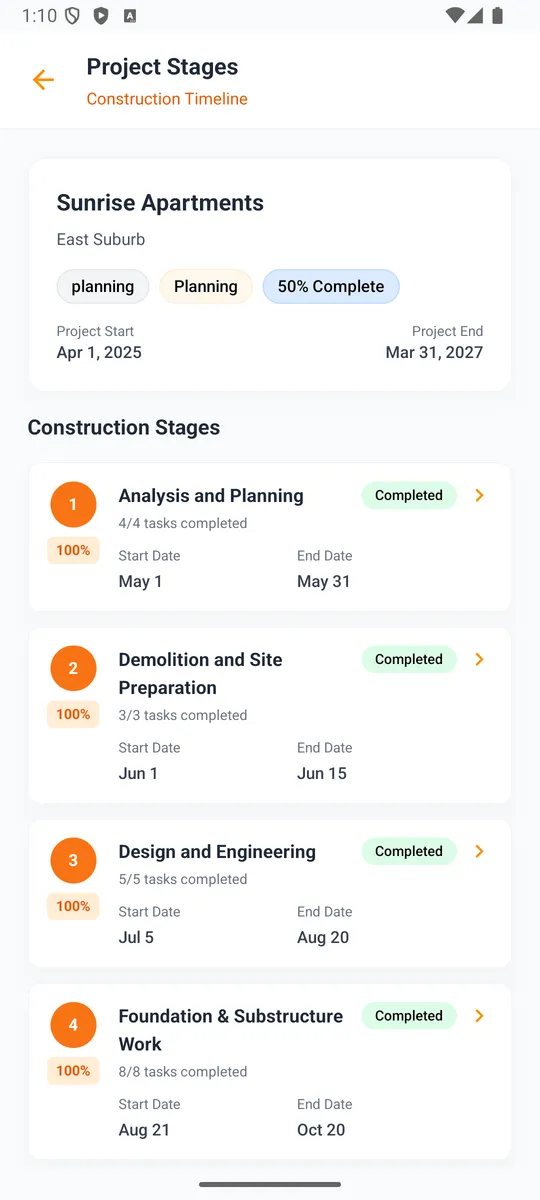The image size is (540, 1200).
Task: Expand Analysis and Planning stage chevron
Action: 479,495
